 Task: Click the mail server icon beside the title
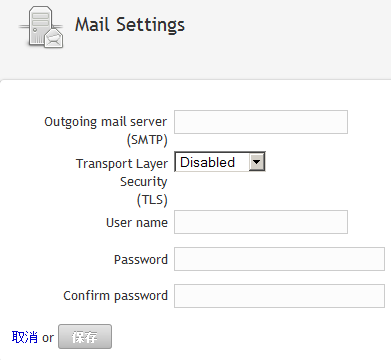point(41,27)
